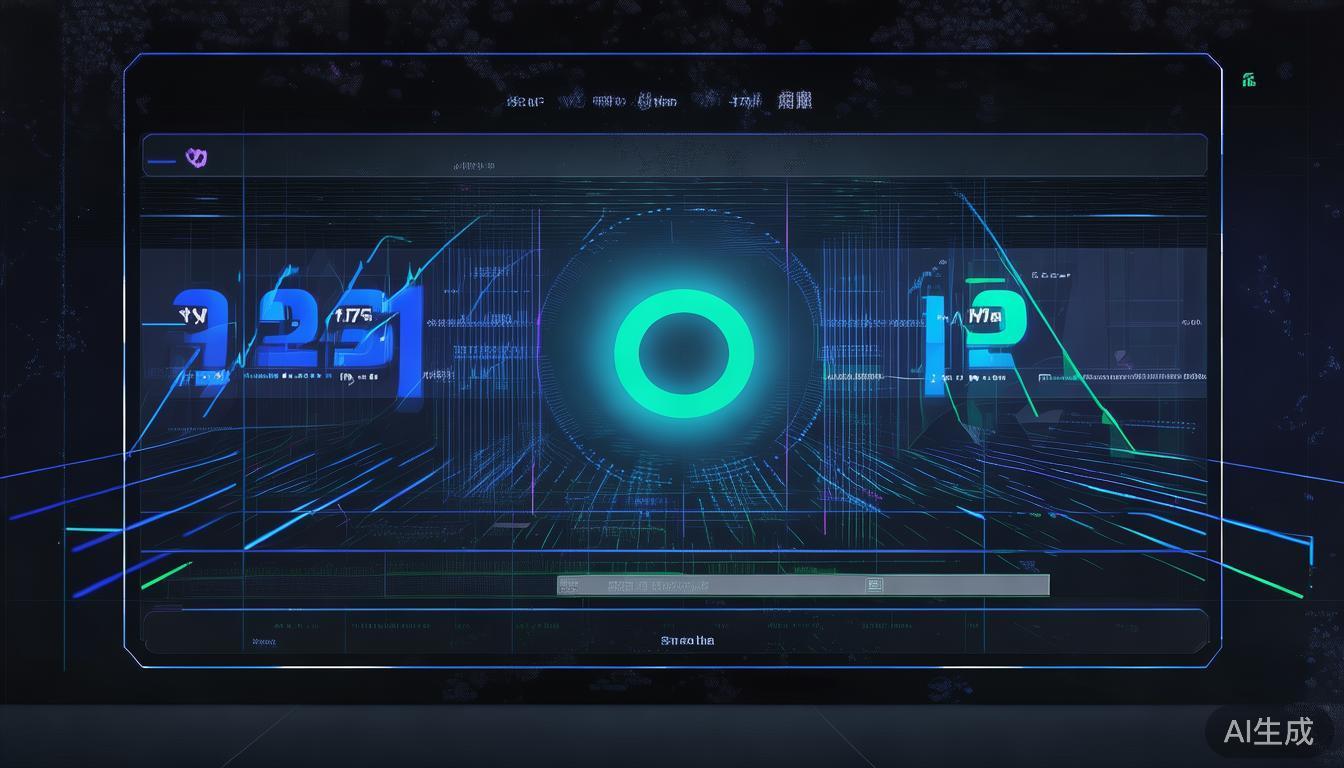Click inside the wide top bar field
Viewport: 1344px width, 768px height.
pos(700,155)
